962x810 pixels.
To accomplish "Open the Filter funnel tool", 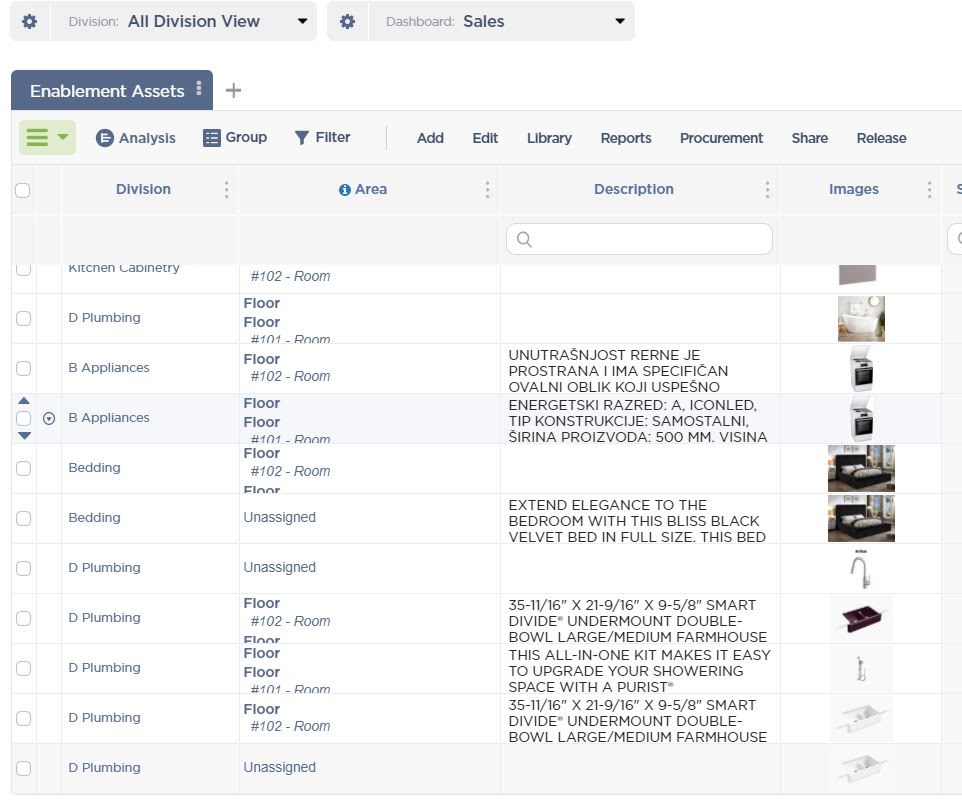I will tap(321, 138).
